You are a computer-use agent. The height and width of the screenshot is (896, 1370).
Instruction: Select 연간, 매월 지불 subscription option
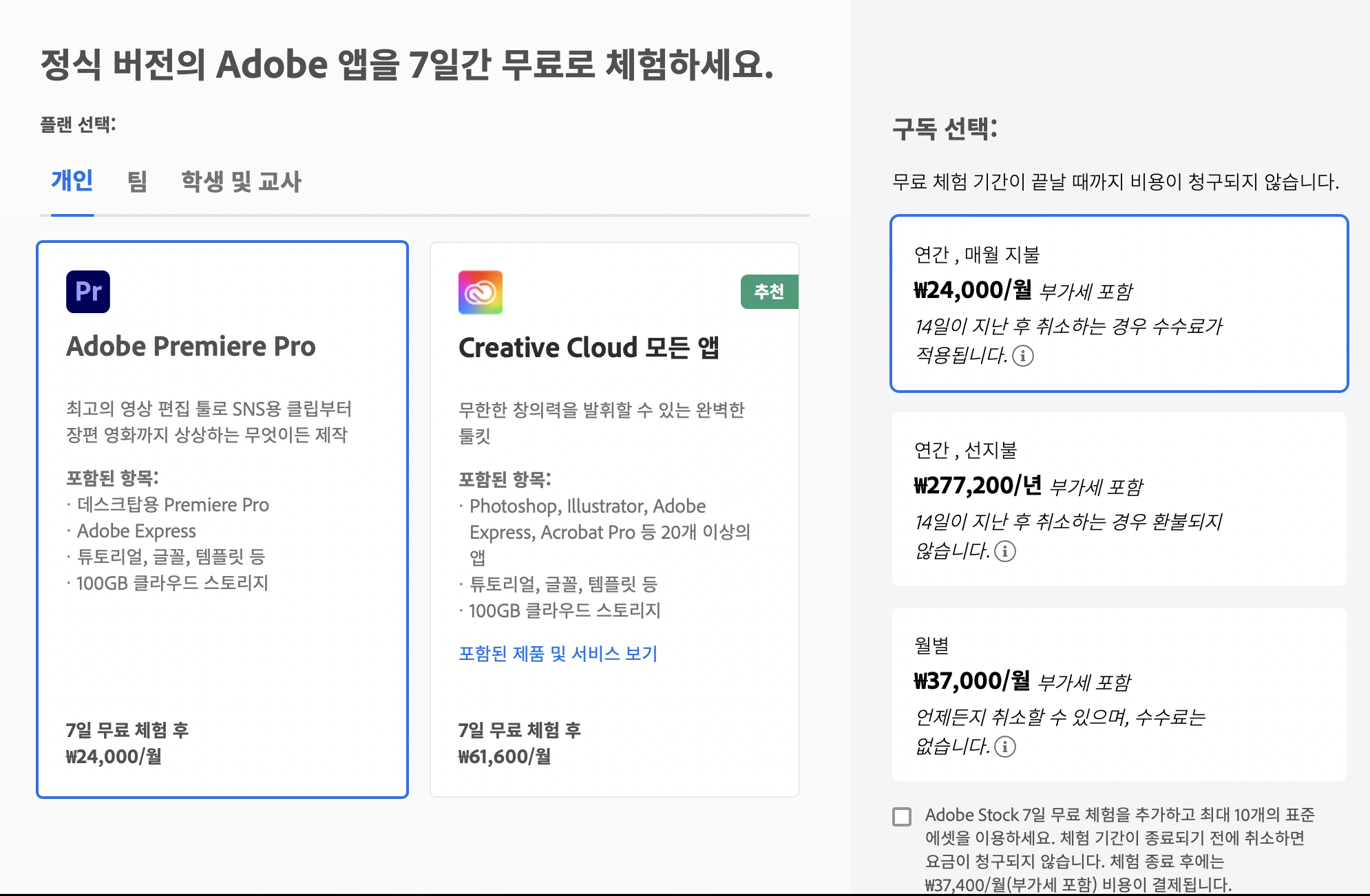click(1118, 303)
